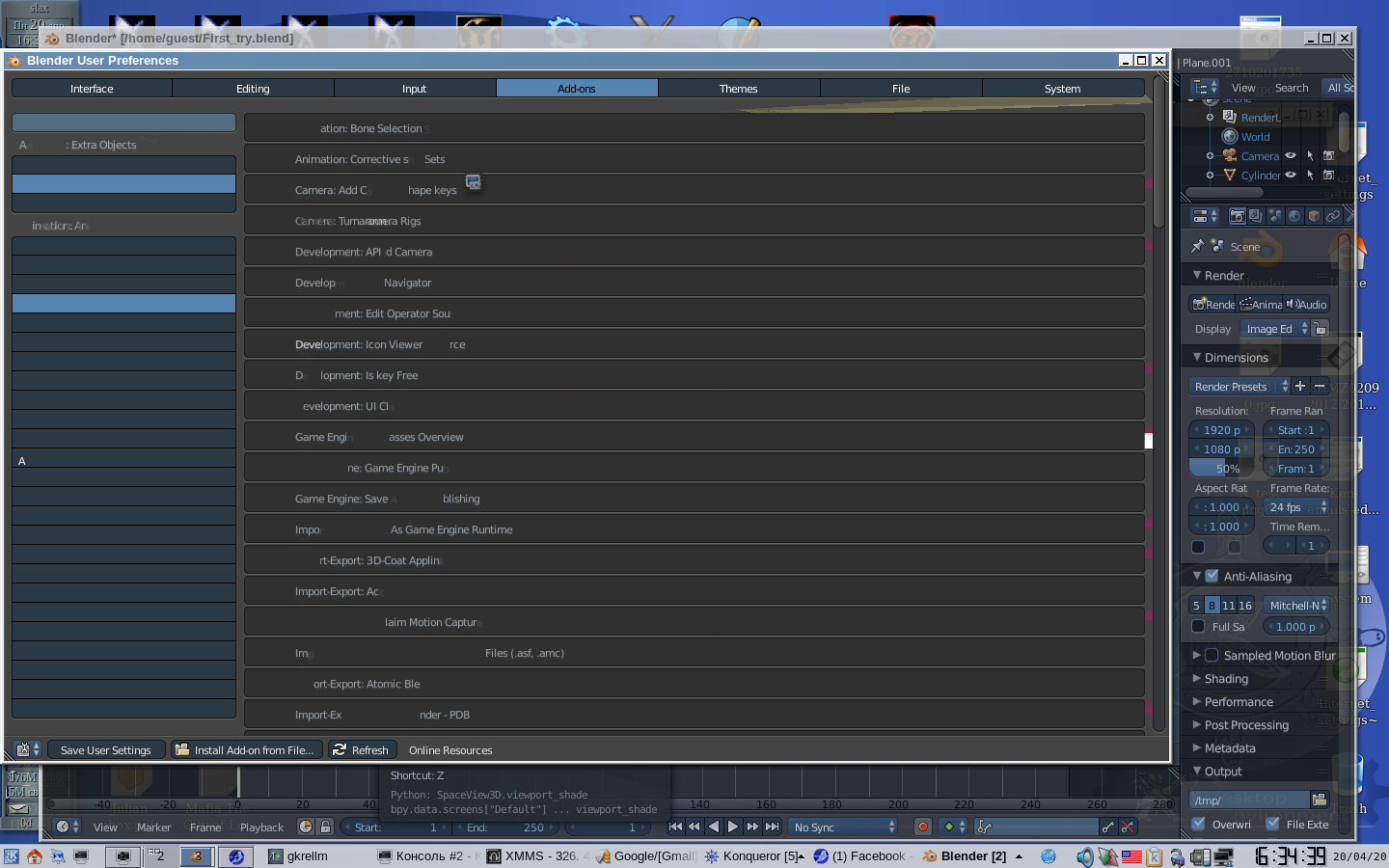The image size is (1389, 868).
Task: Toggle the Overwrite checkbox
Action: point(1198,824)
